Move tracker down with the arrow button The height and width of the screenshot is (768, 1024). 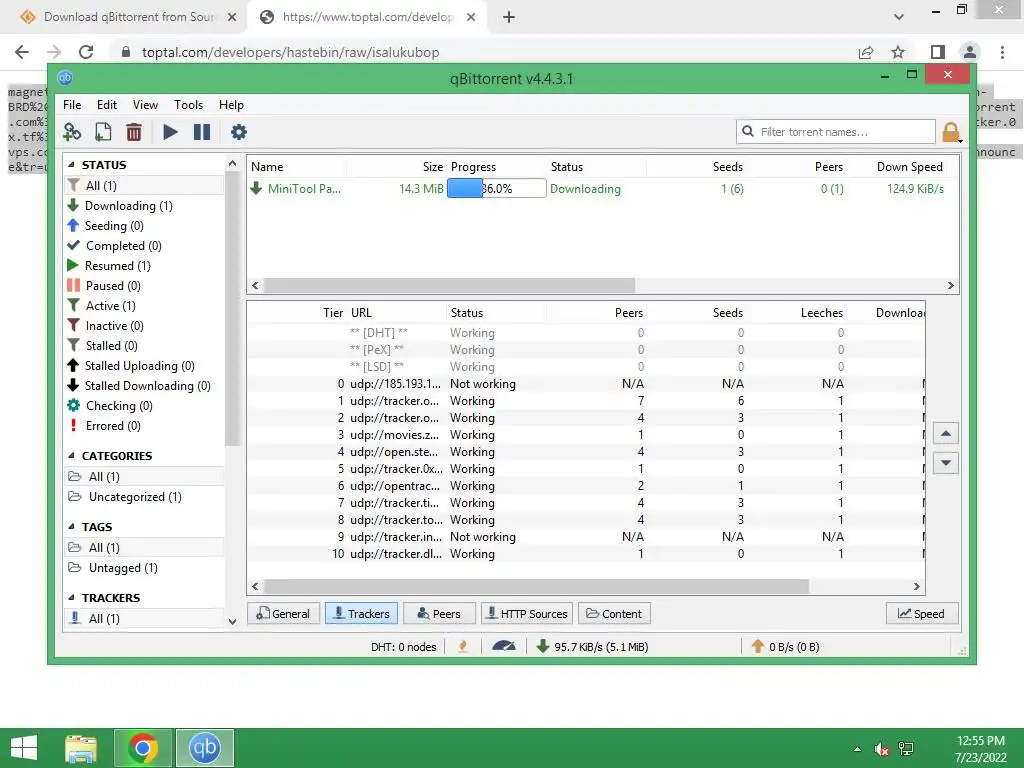(x=946, y=463)
